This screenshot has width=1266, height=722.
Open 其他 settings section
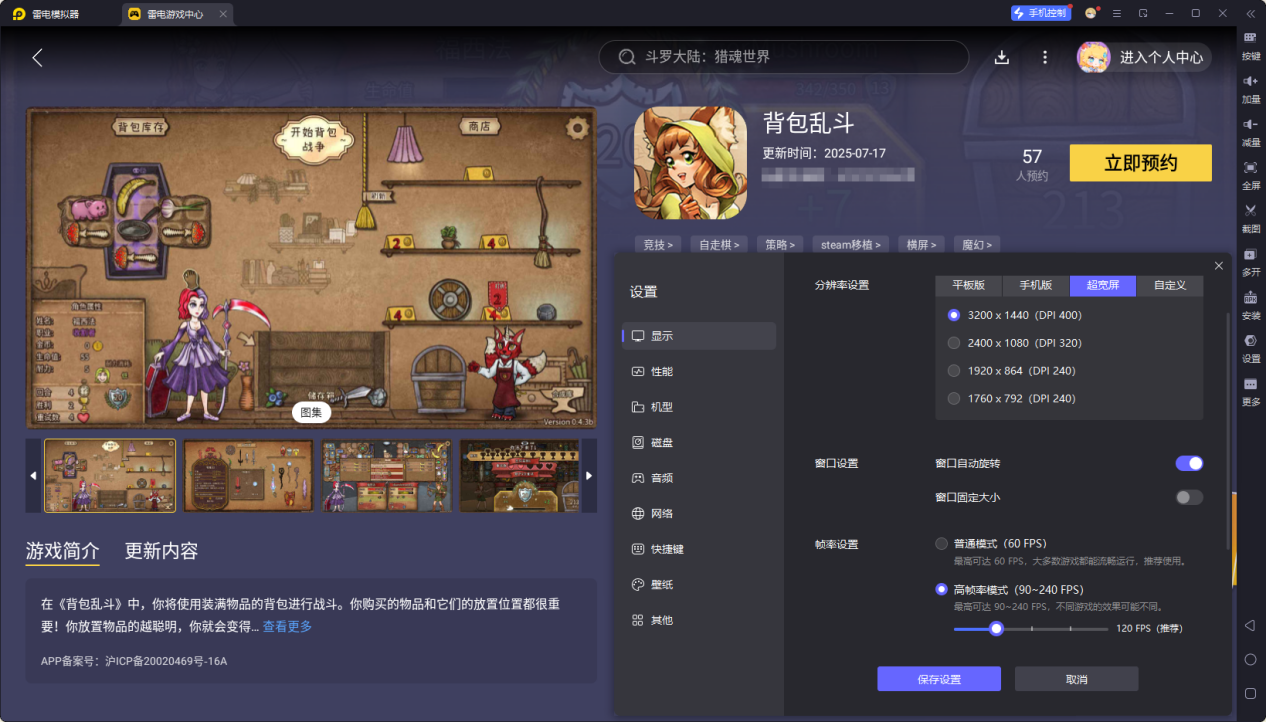point(699,620)
